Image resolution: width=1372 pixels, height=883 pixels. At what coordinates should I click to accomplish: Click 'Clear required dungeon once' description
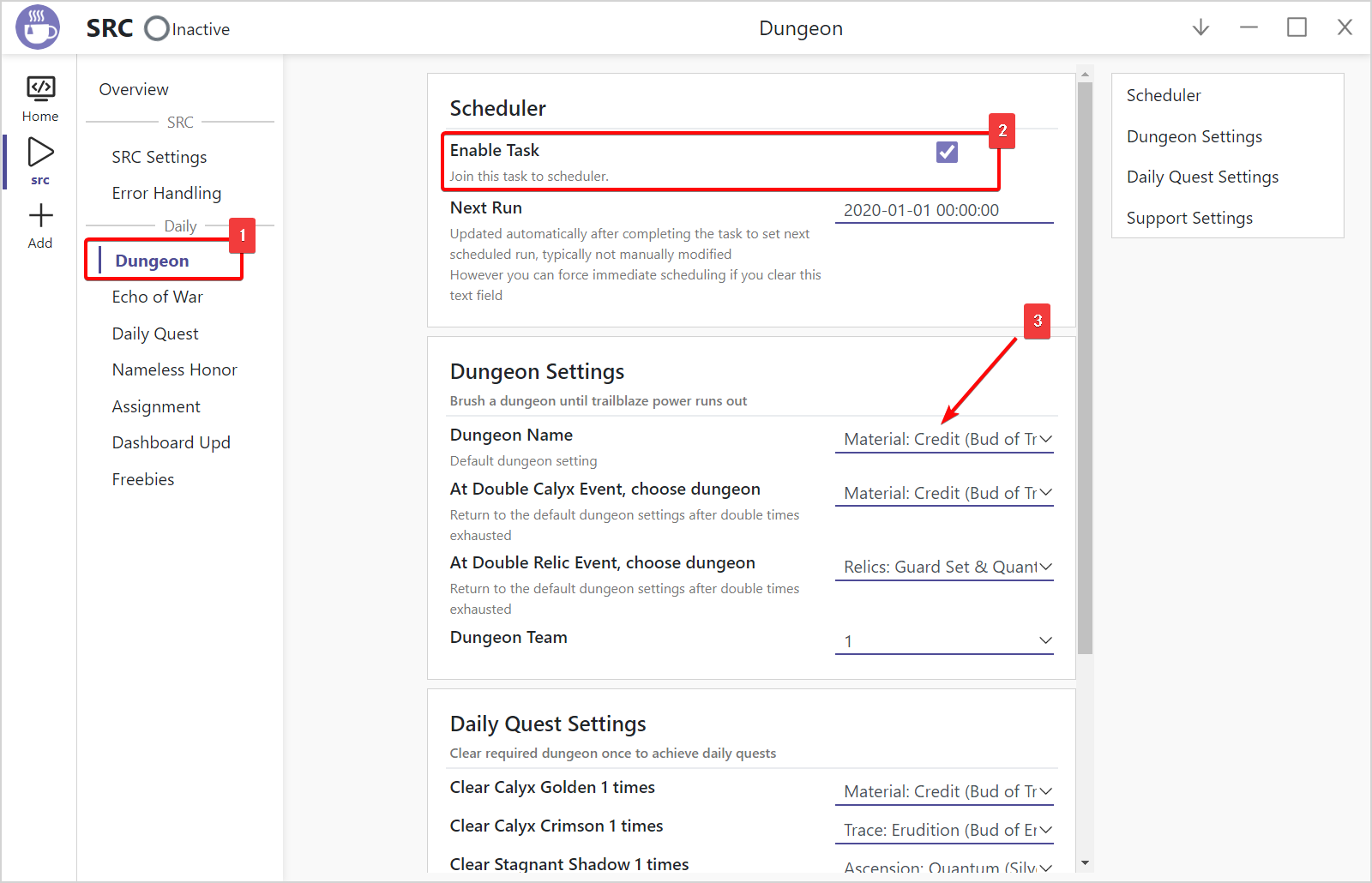click(x=612, y=753)
